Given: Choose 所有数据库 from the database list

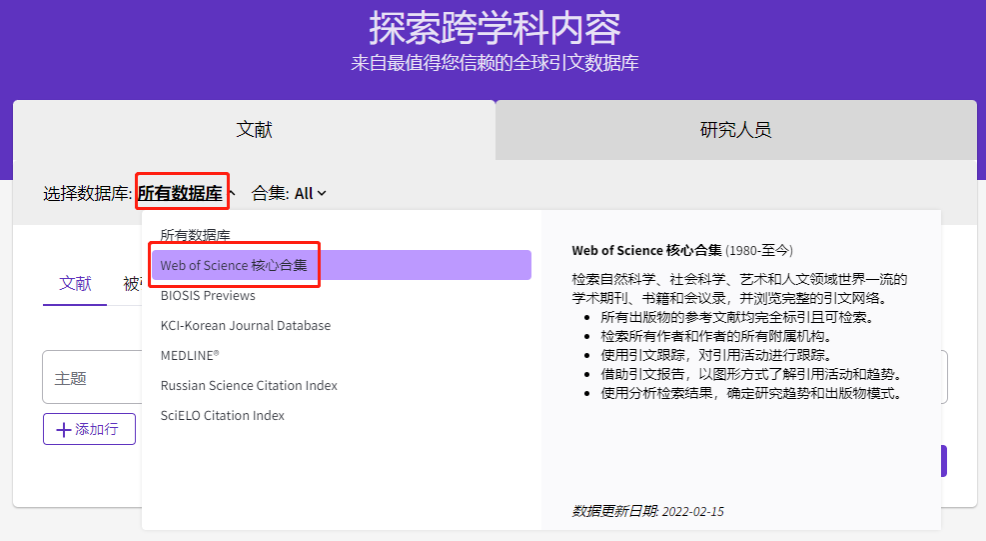Looking at the screenshot, I should point(195,236).
